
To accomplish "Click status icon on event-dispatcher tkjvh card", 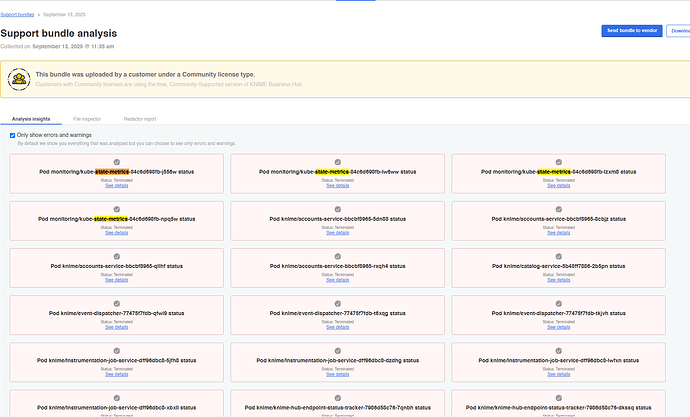I will (558, 304).
